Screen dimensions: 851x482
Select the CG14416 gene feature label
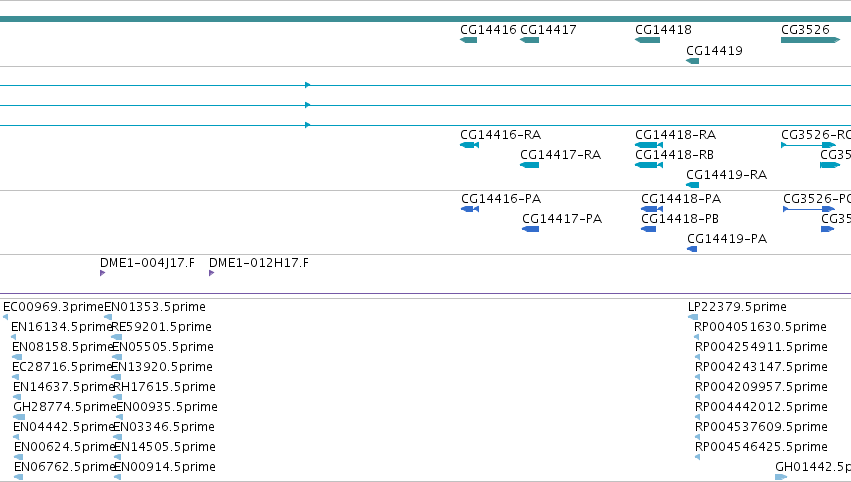(488, 30)
